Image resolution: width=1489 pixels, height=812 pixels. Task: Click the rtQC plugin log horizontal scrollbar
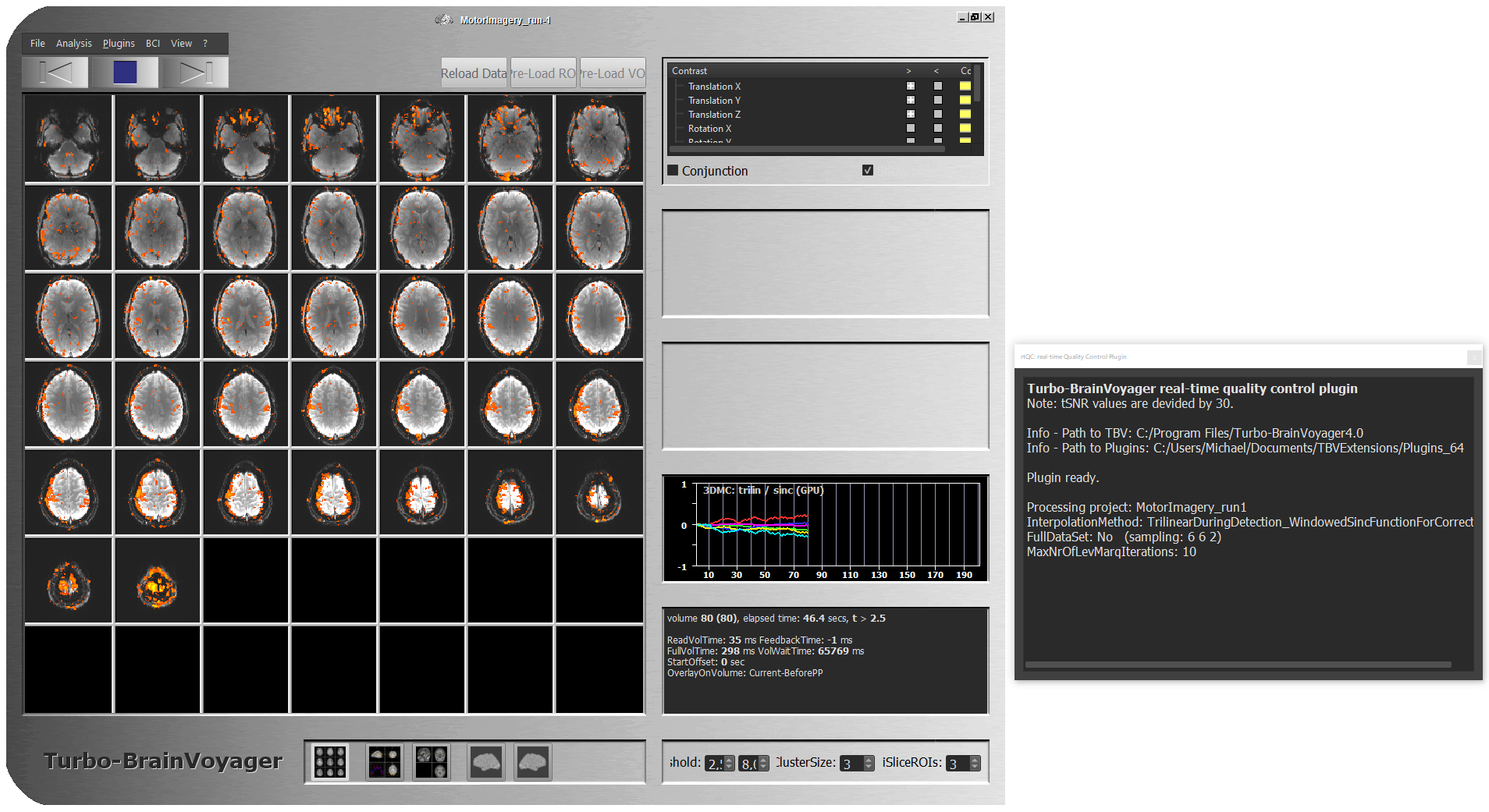tap(1238, 665)
